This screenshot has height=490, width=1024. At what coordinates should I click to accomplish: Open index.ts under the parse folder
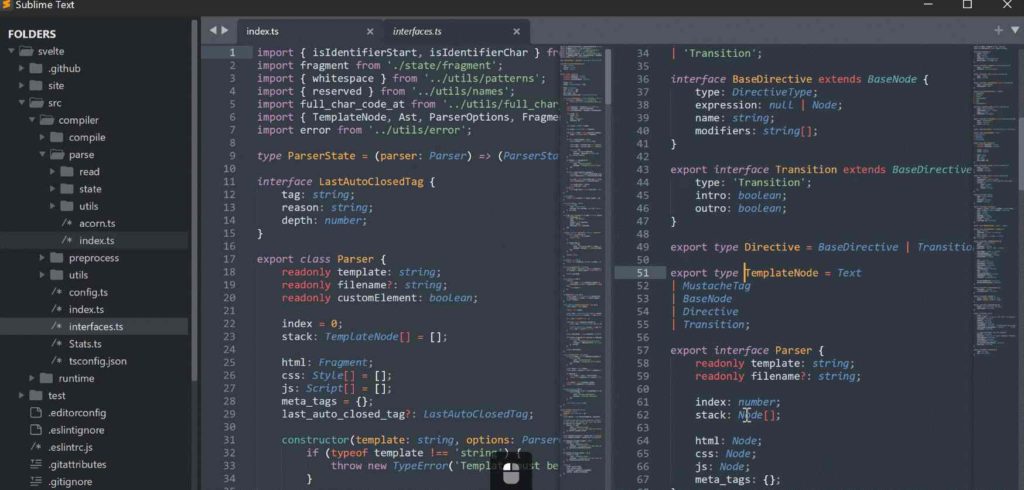97,240
